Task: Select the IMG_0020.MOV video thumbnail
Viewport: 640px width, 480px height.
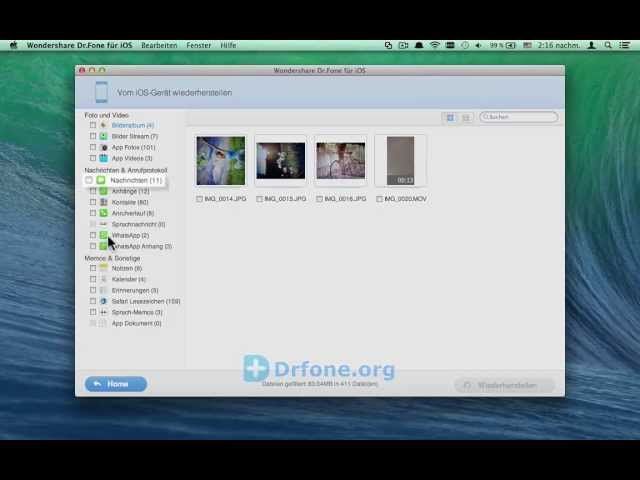Action: [x=400, y=160]
